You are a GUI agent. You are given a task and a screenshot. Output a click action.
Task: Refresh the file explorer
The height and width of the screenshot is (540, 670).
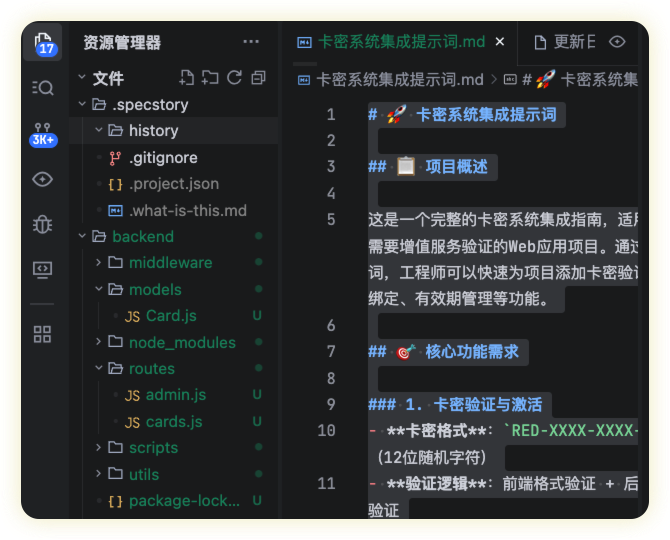(x=234, y=78)
